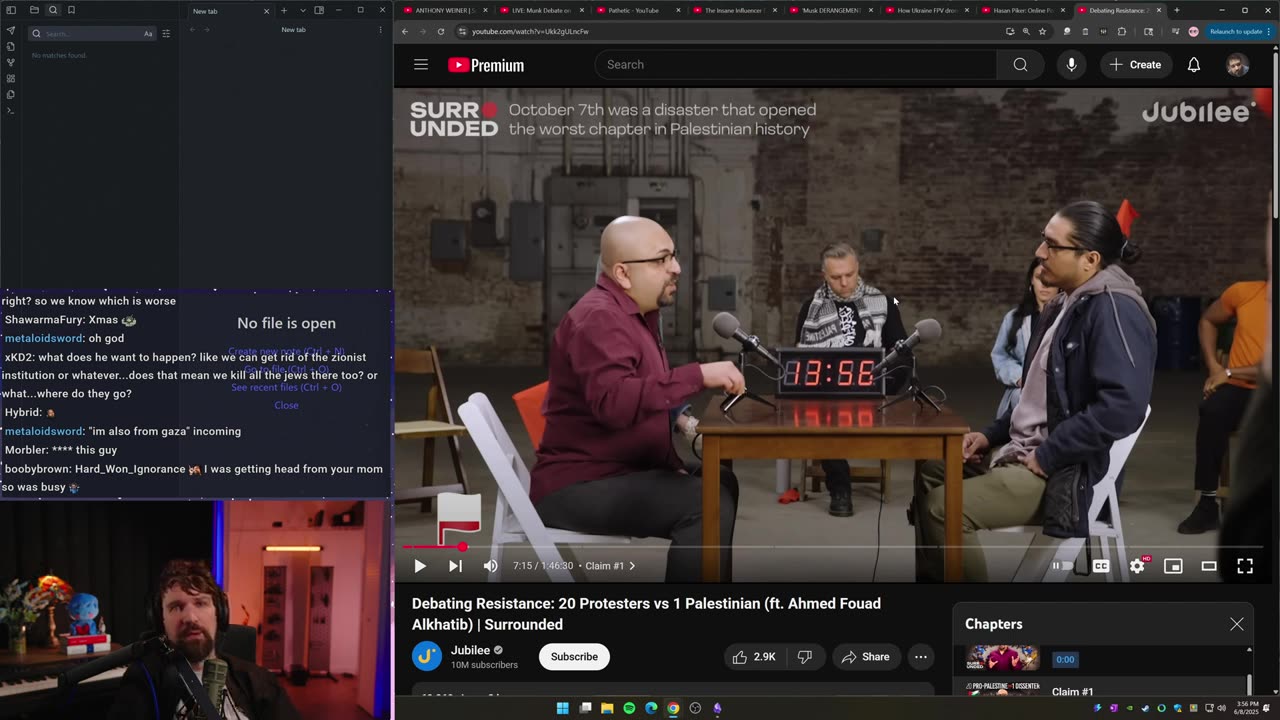
Task: Seek on the red video progress bar
Action: 833,547
